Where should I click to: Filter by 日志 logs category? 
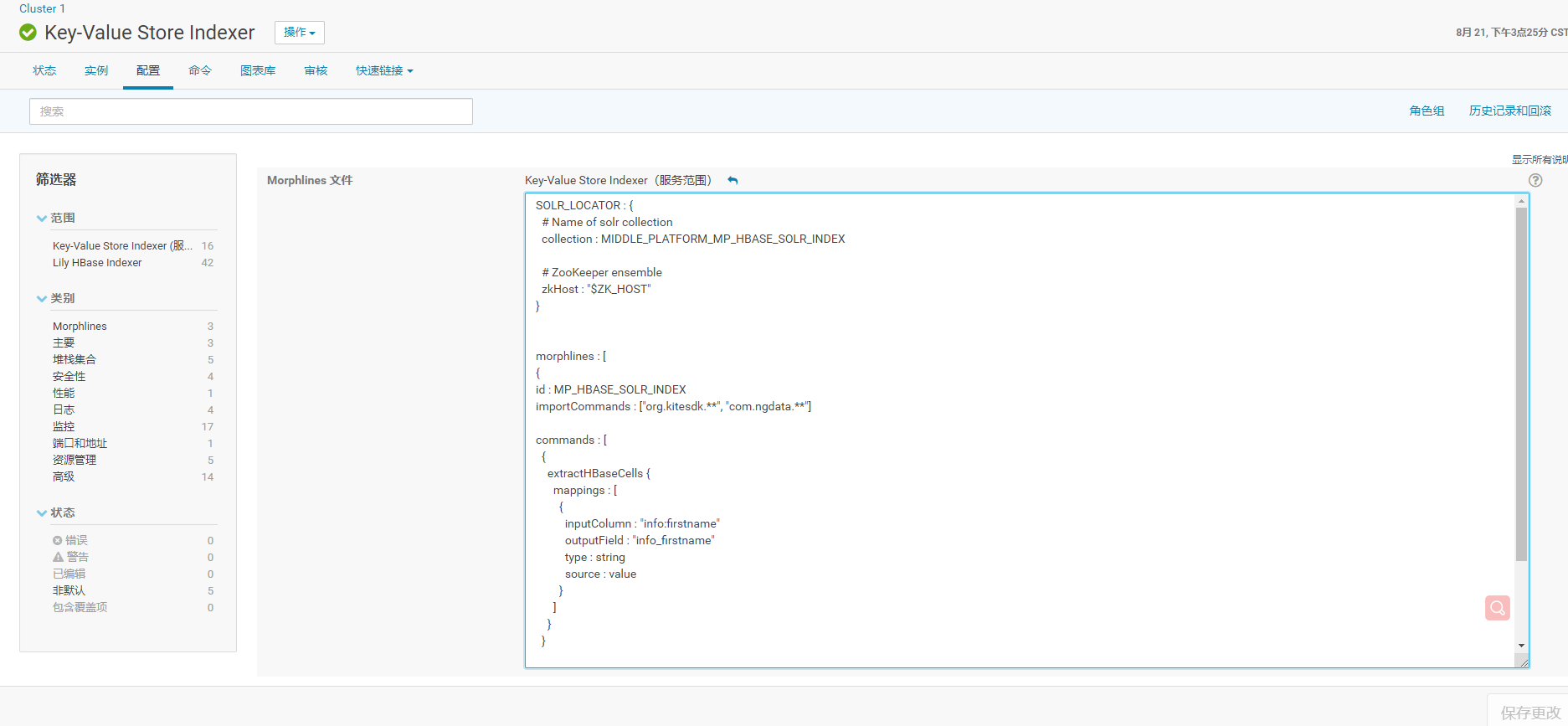pos(64,409)
